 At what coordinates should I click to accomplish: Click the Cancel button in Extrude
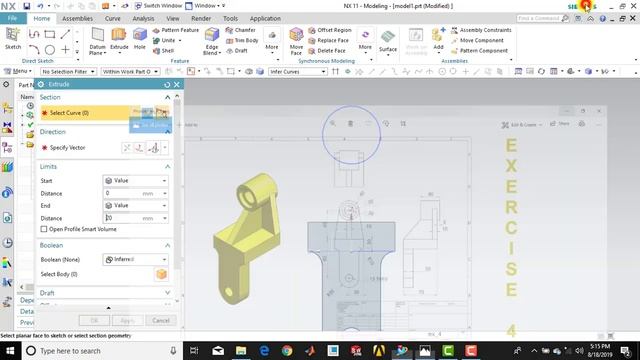pyautogui.click(x=161, y=320)
